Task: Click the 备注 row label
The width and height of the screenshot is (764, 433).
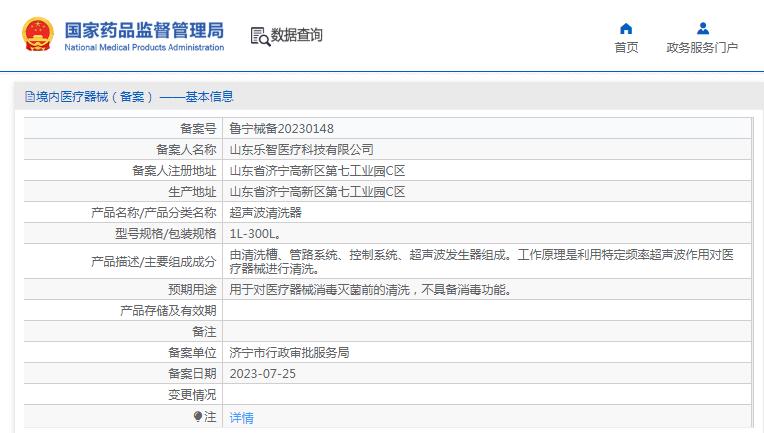Action: [204, 332]
